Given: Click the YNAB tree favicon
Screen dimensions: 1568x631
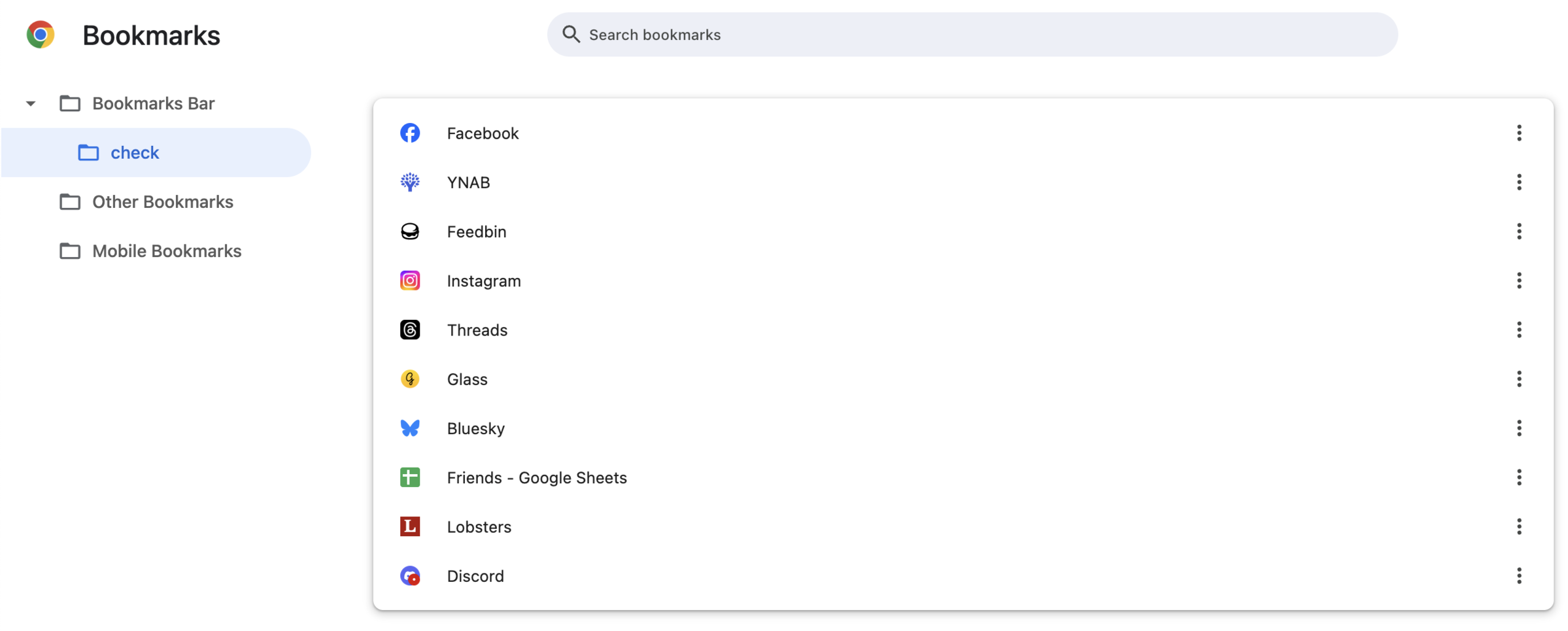Looking at the screenshot, I should (410, 182).
